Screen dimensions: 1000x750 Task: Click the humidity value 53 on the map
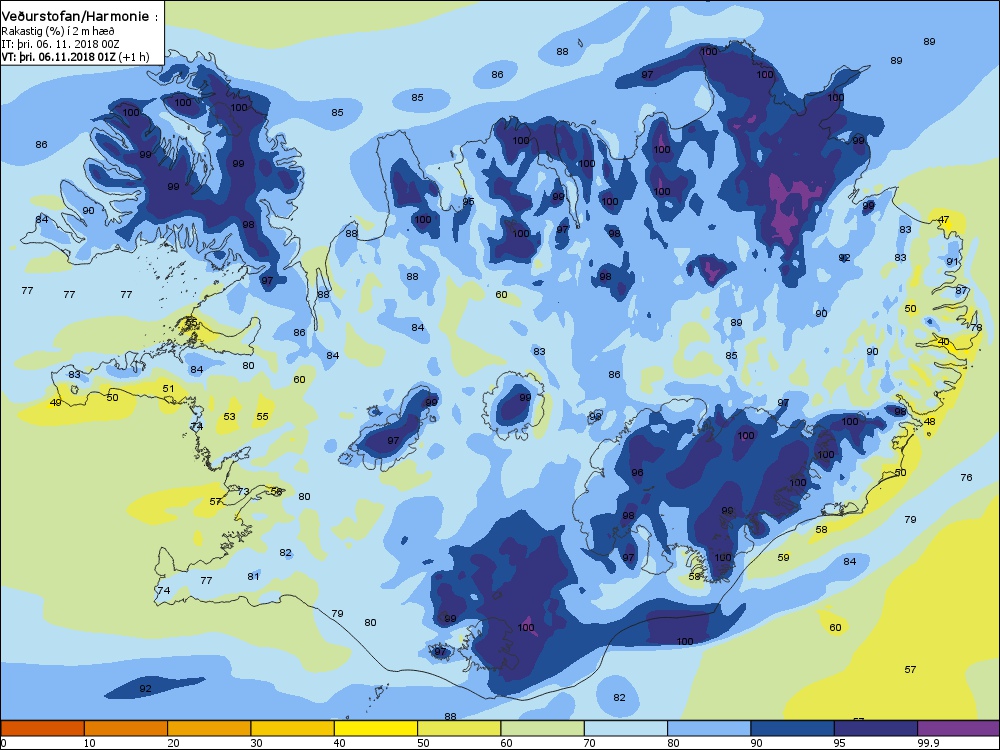pyautogui.click(x=230, y=416)
